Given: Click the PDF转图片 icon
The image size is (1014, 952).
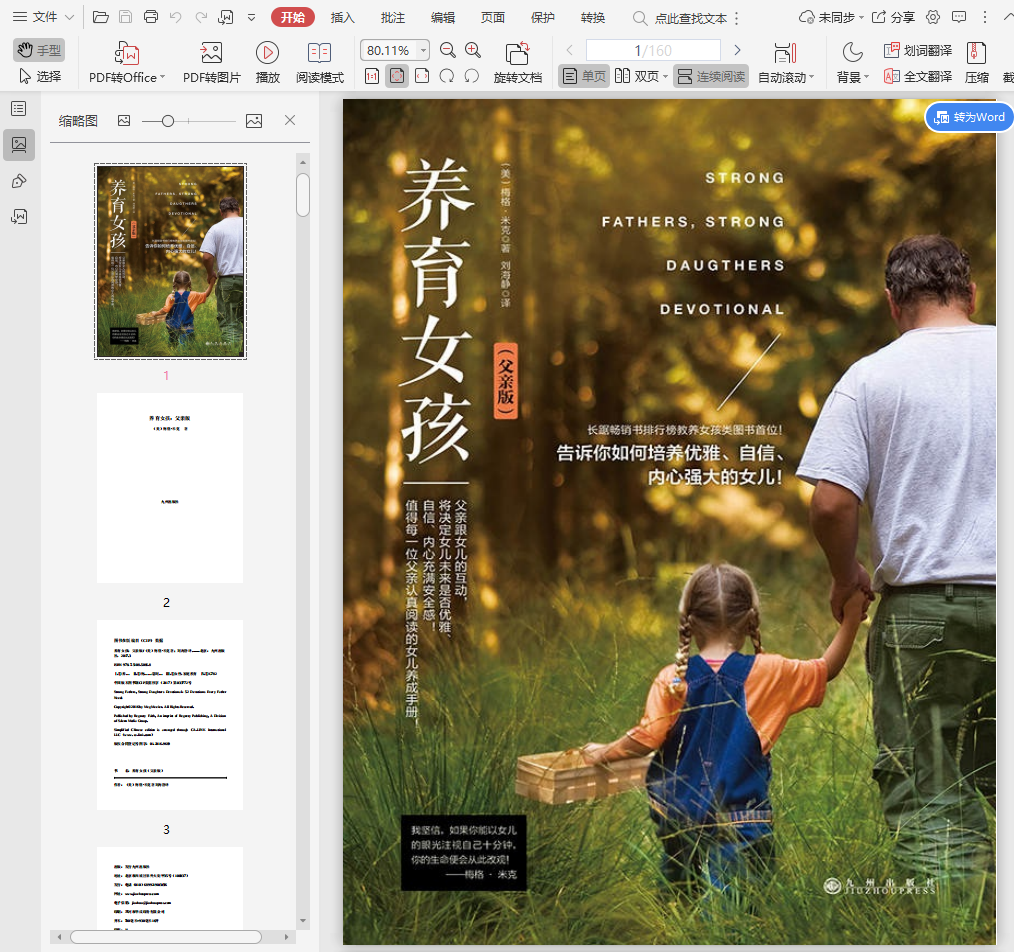Looking at the screenshot, I should [211, 54].
